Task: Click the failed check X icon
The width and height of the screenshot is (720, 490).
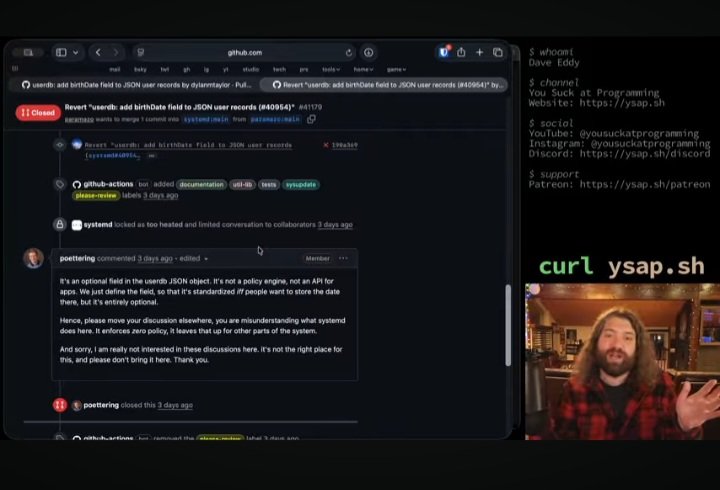Action: (326, 145)
